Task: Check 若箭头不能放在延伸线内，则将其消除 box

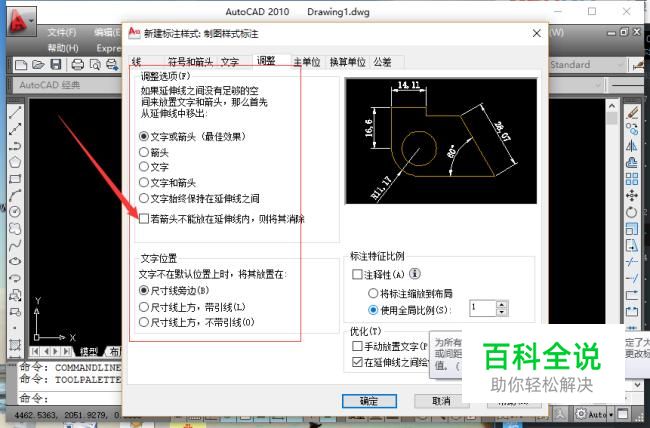Action: pos(144,219)
